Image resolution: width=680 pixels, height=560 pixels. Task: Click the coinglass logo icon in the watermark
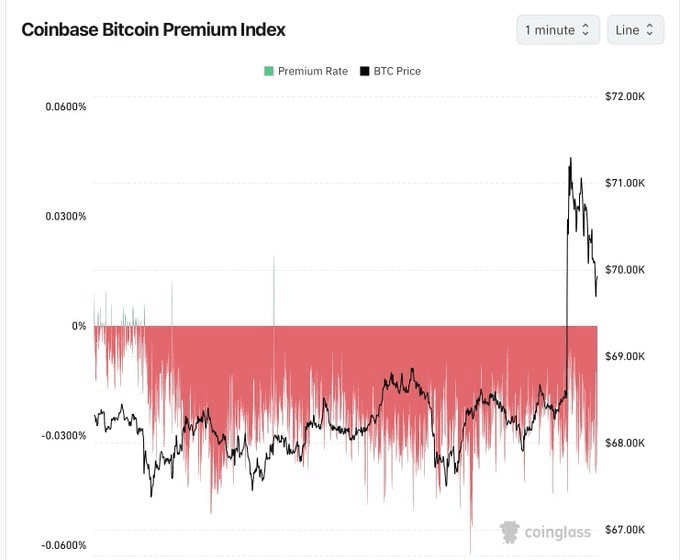tap(511, 532)
